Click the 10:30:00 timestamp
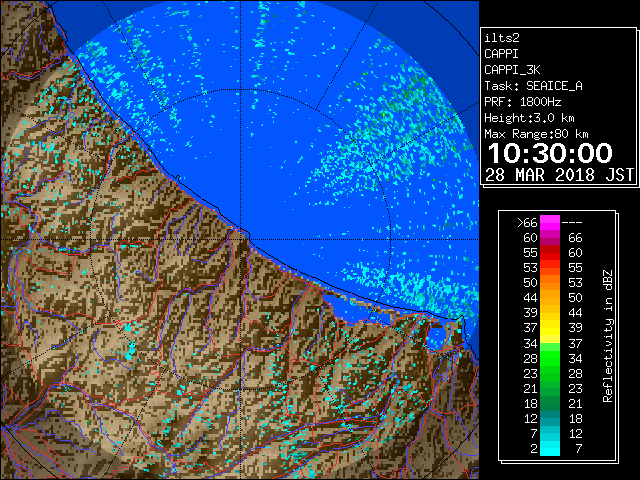Viewport: 640px width, 480px height. click(x=550, y=153)
